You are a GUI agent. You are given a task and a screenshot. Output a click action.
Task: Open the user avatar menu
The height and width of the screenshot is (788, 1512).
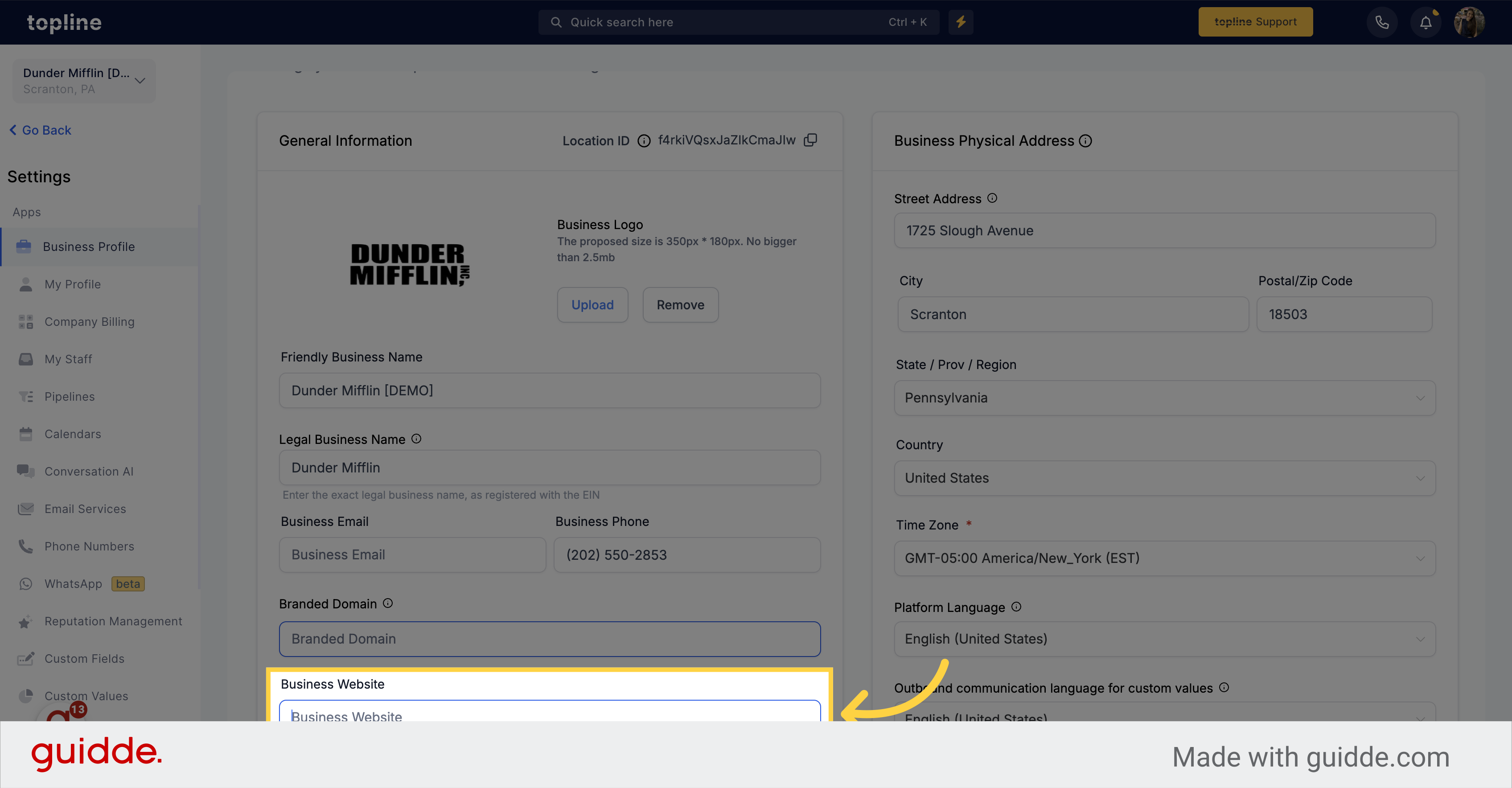pos(1469,22)
